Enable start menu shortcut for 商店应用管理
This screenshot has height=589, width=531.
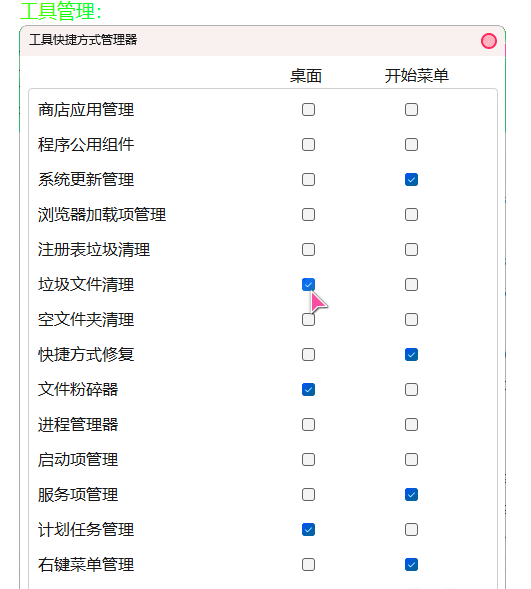click(x=411, y=110)
